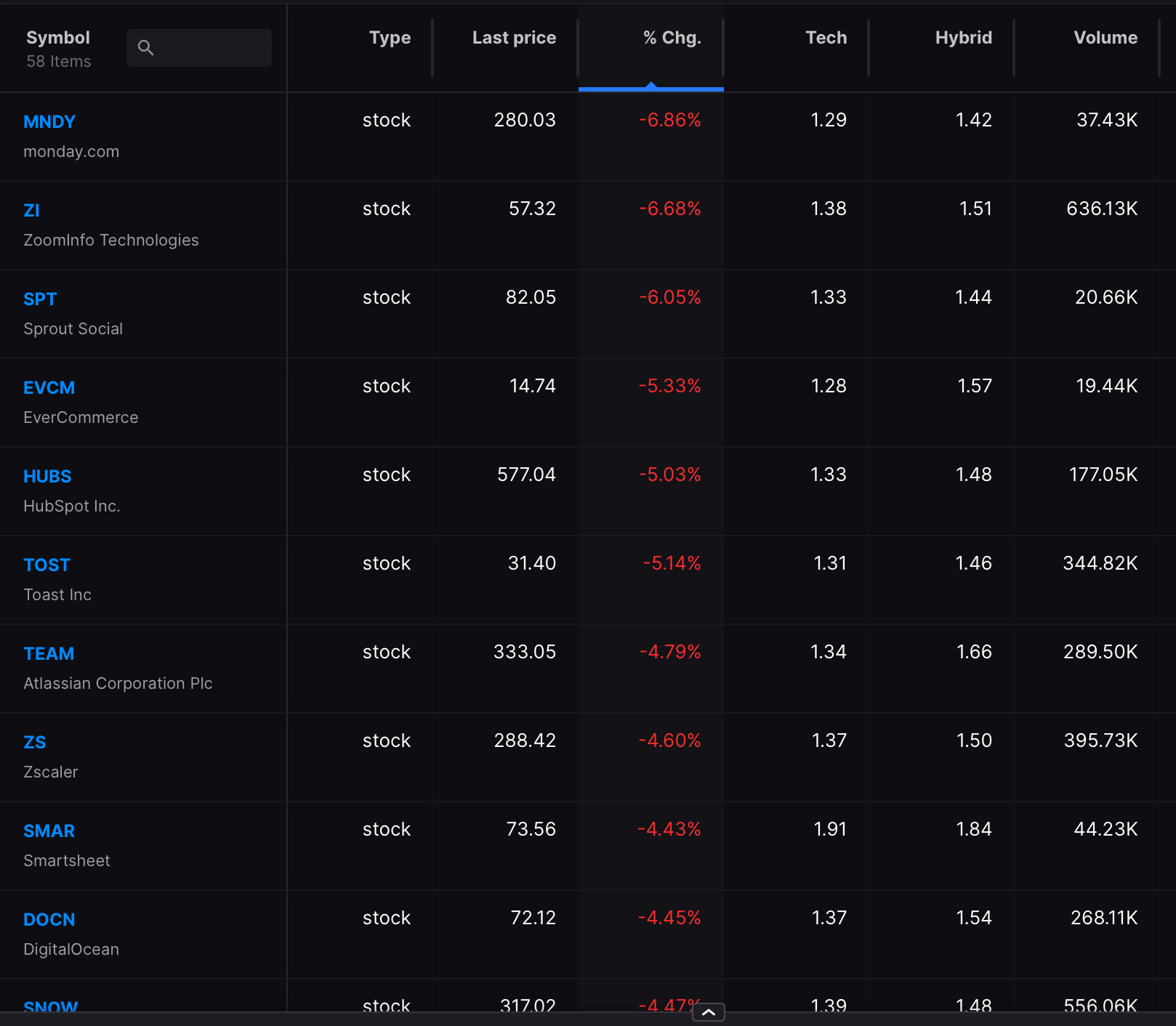The height and width of the screenshot is (1026, 1176).
Task: Open the TOST ticker link
Action: click(x=47, y=565)
